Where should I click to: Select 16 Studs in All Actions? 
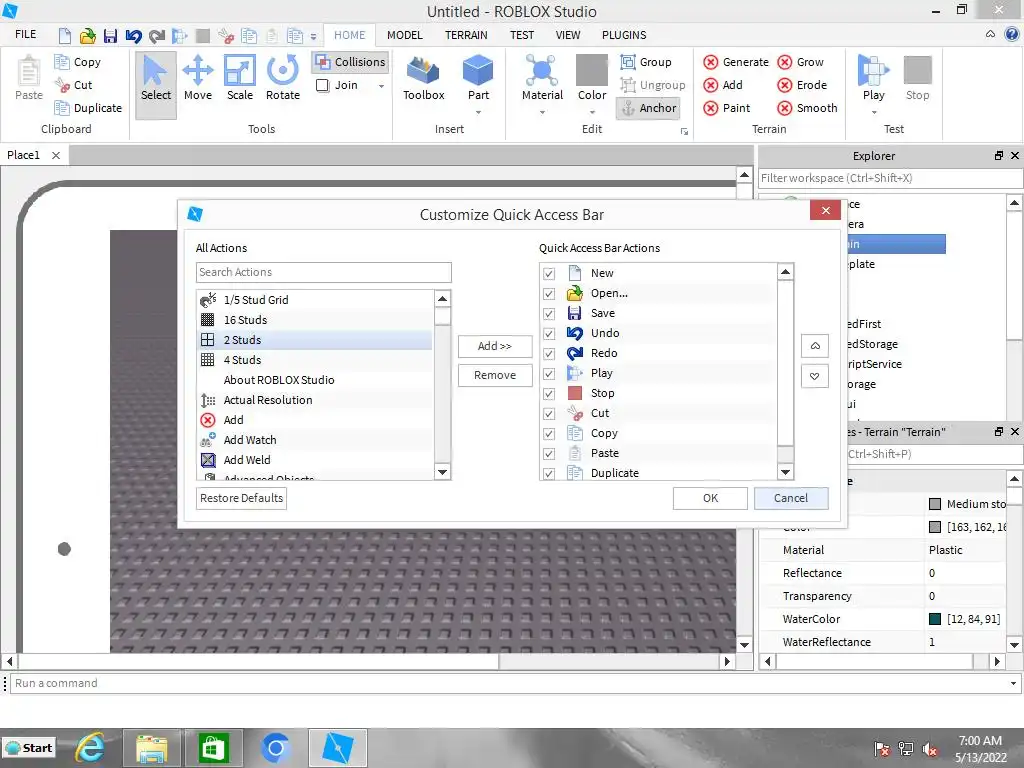click(x=314, y=320)
